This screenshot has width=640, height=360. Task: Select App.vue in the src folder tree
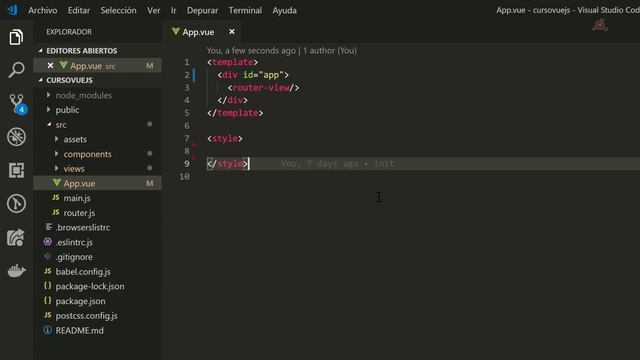[x=97, y=183]
